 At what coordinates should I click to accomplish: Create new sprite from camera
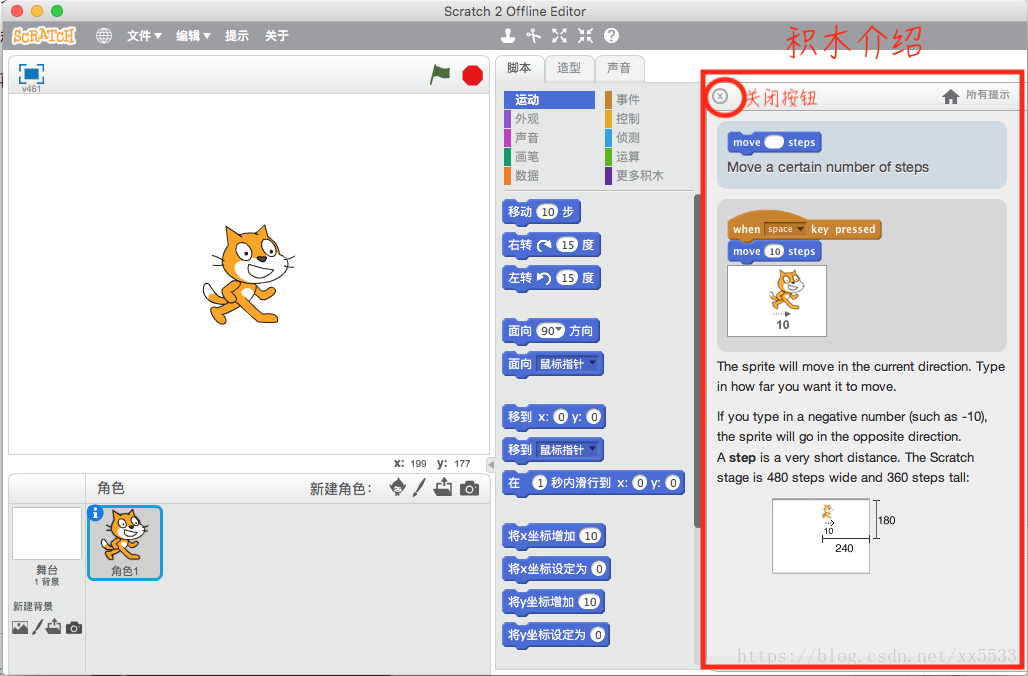tap(469, 488)
